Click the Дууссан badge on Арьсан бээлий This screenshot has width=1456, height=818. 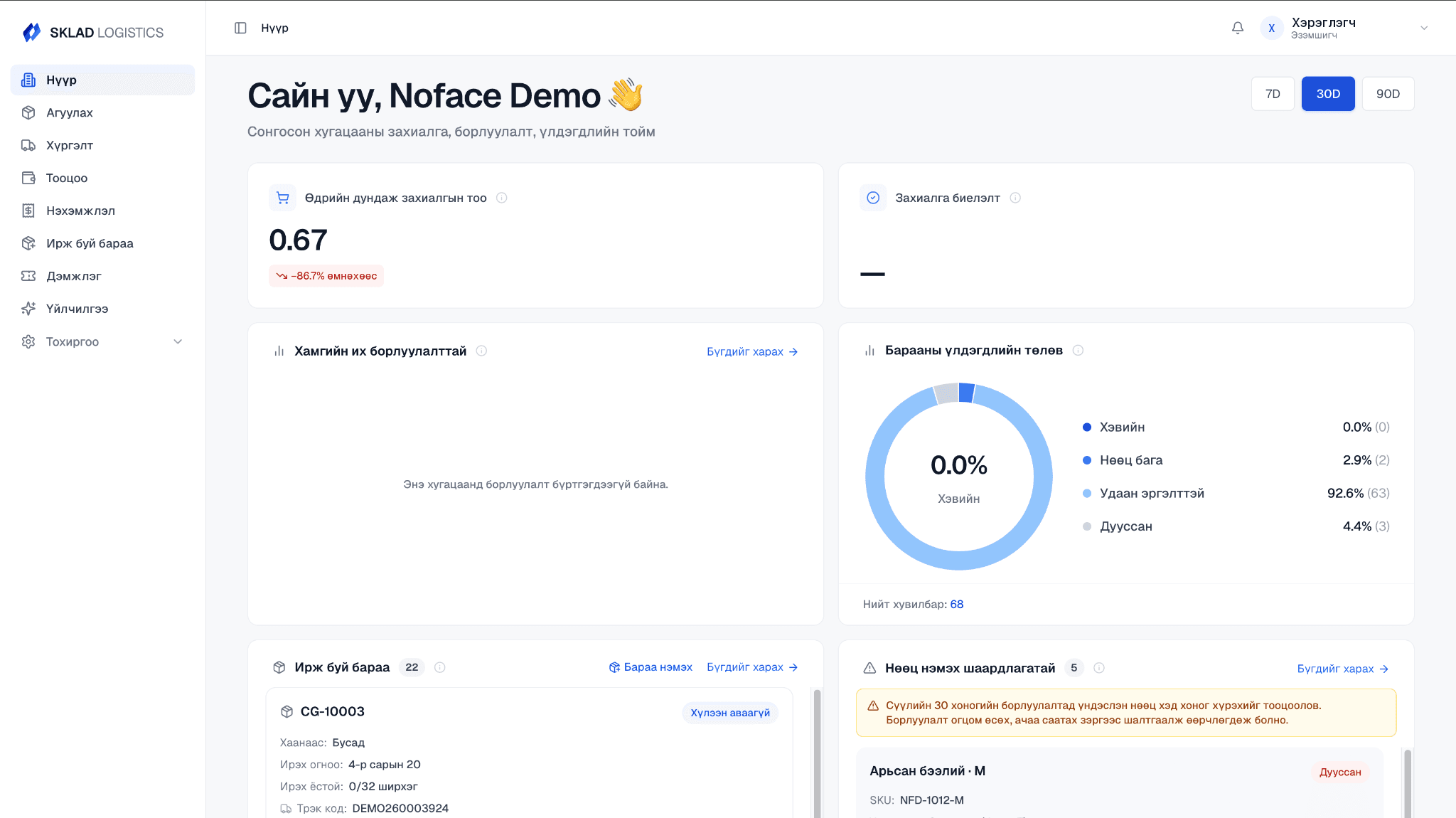pyautogui.click(x=1340, y=772)
